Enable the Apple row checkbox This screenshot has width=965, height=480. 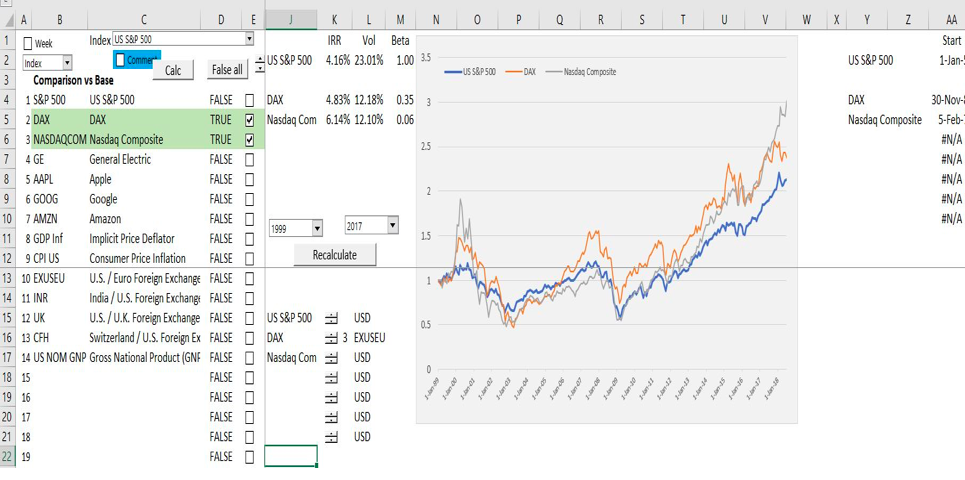[x=249, y=179]
